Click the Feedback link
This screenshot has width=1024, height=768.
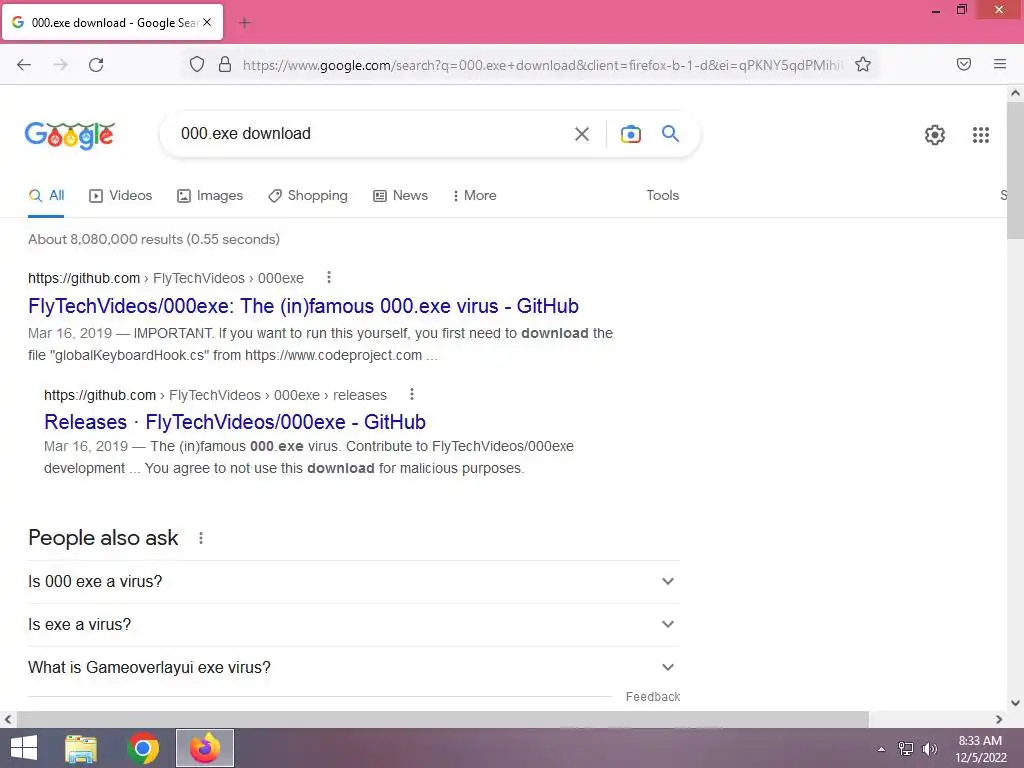(652, 697)
